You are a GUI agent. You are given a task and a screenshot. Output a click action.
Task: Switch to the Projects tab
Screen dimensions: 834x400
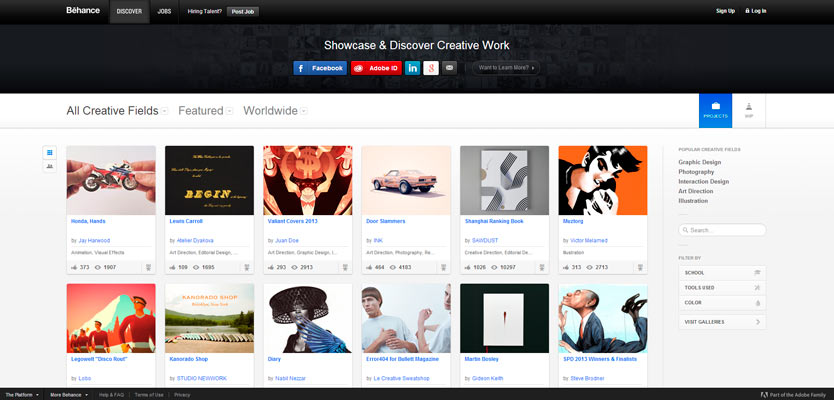(715, 111)
